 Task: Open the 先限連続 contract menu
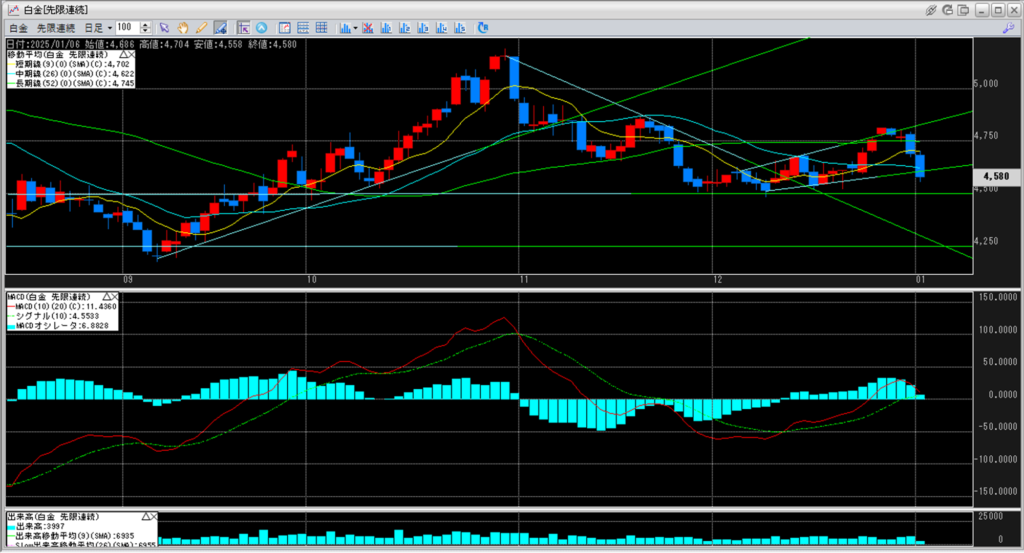click(x=48, y=27)
